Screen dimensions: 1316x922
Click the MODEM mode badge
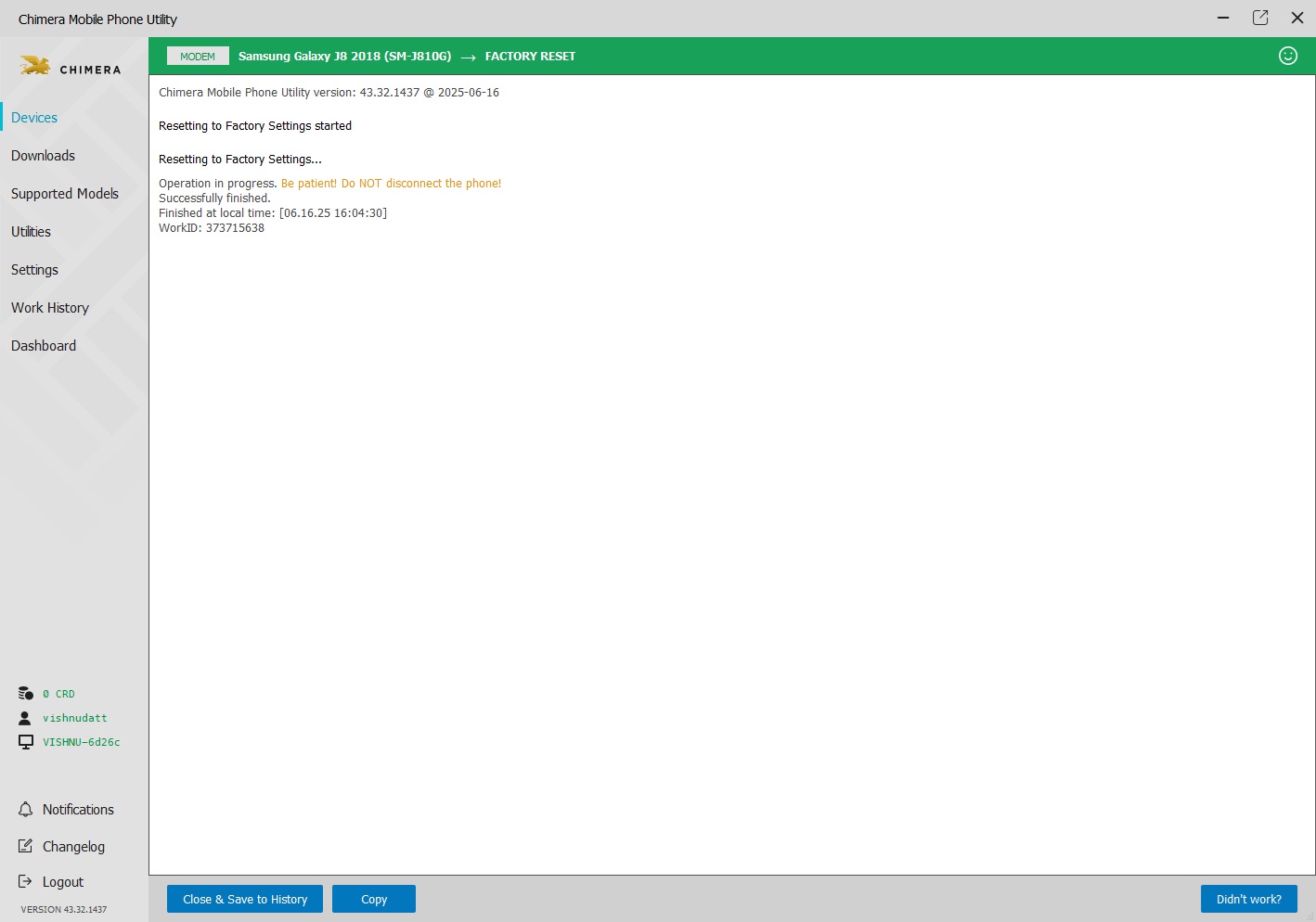click(198, 57)
